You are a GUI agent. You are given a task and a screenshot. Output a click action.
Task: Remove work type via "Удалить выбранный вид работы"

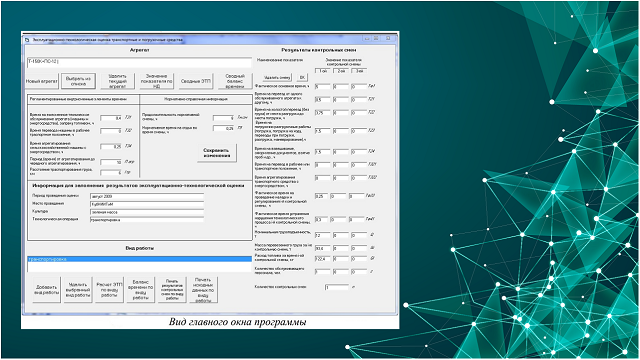[x=78, y=290]
